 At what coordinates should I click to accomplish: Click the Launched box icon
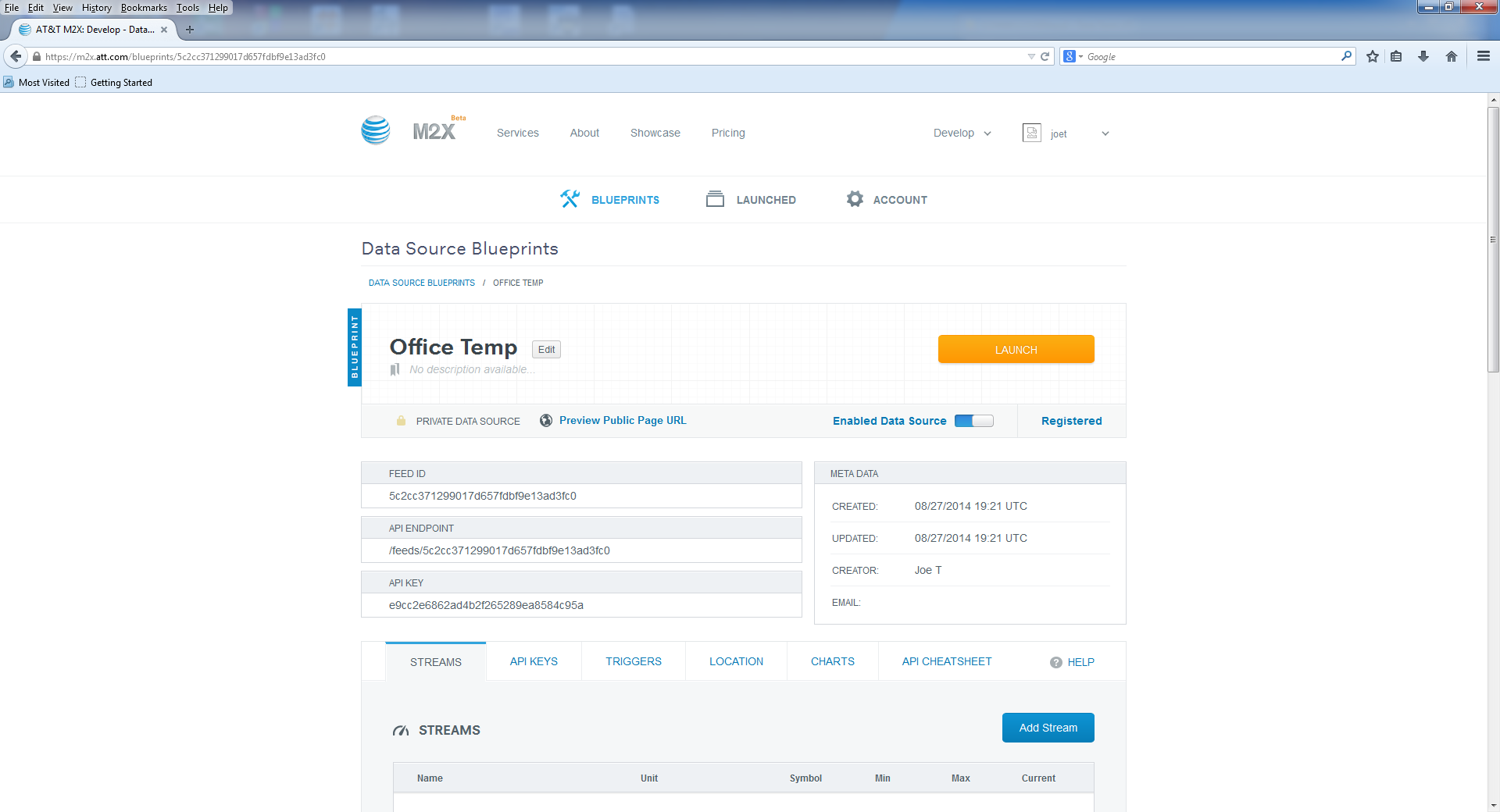715,199
